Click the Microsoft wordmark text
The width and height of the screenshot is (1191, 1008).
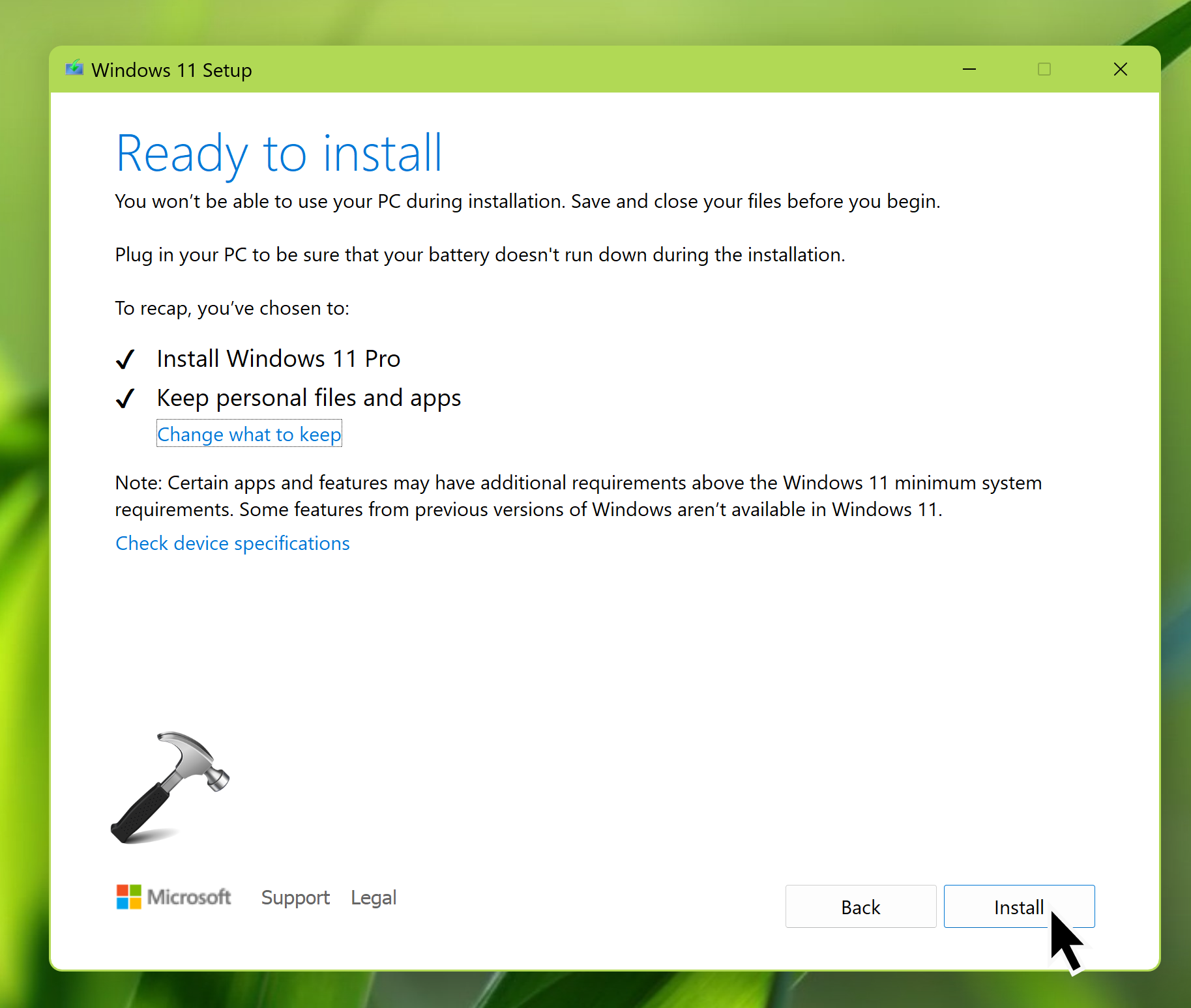click(x=189, y=897)
